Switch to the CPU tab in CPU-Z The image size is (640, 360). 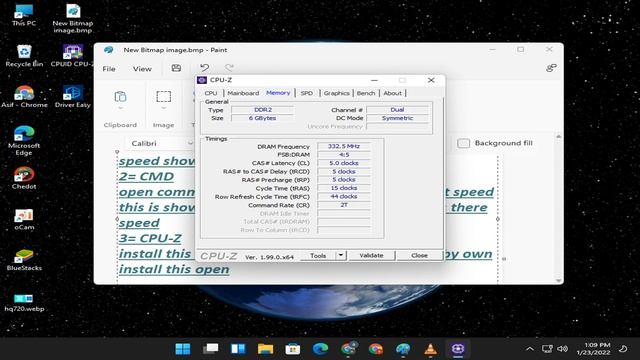tap(211, 93)
